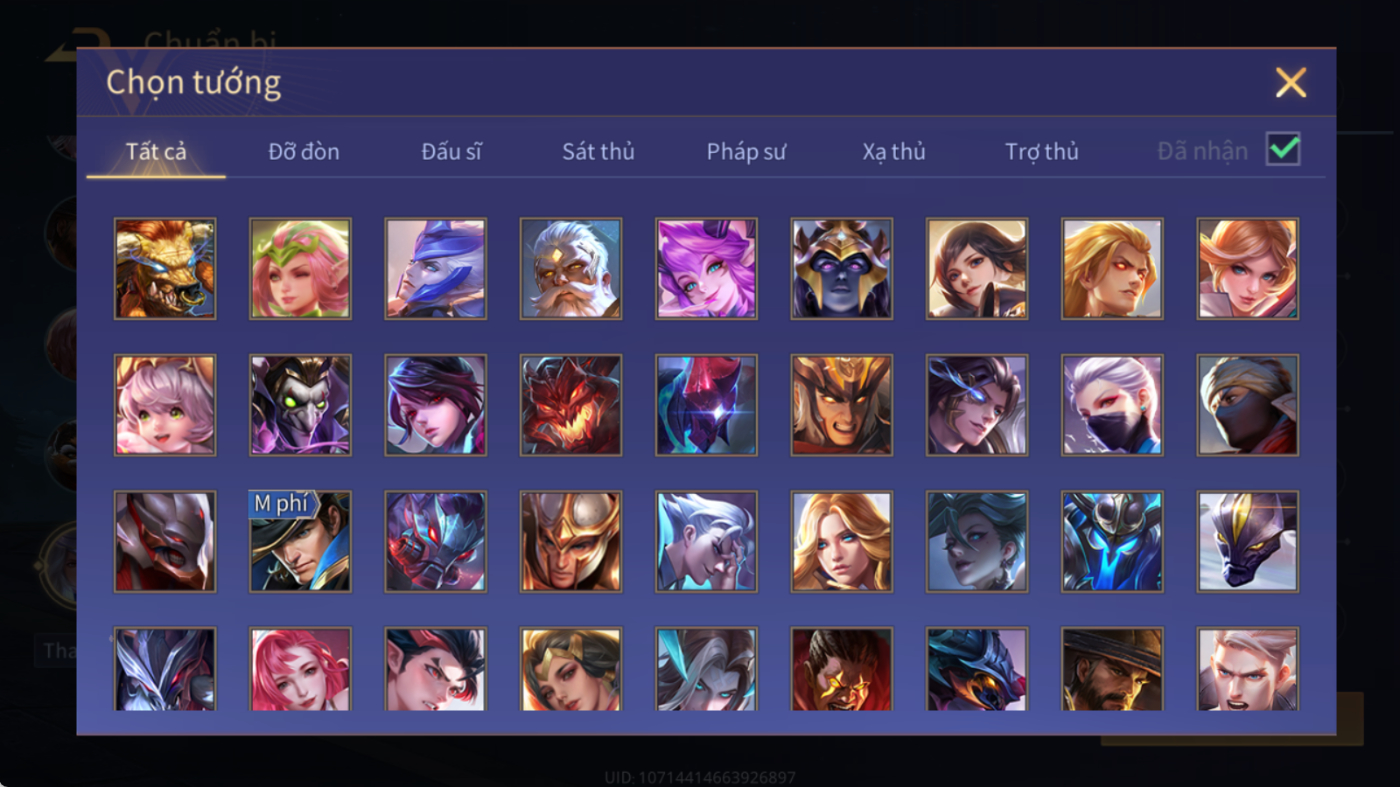Viewport: 1400px width, 787px height.
Task: Choose the plague doctor masked hero
Action: click(300, 405)
